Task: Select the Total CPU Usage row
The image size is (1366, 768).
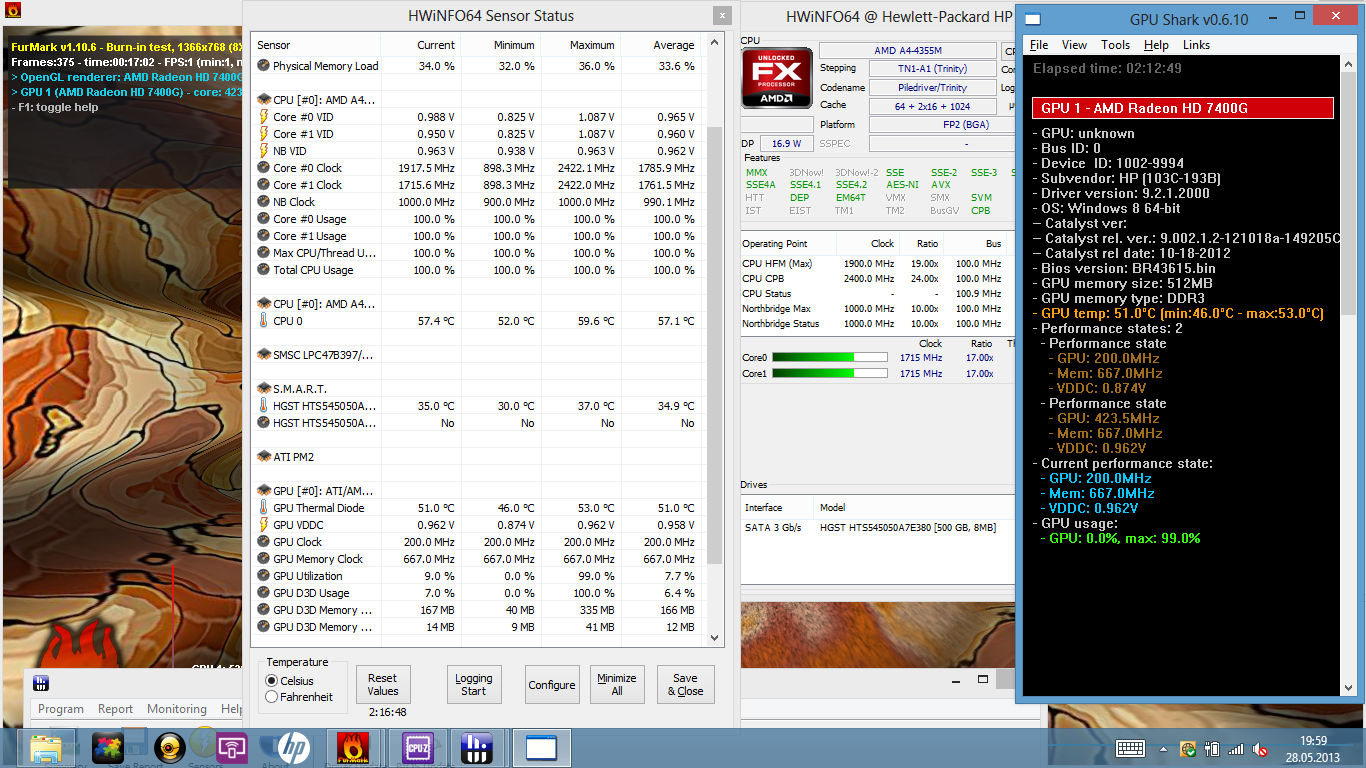Action: [478, 270]
